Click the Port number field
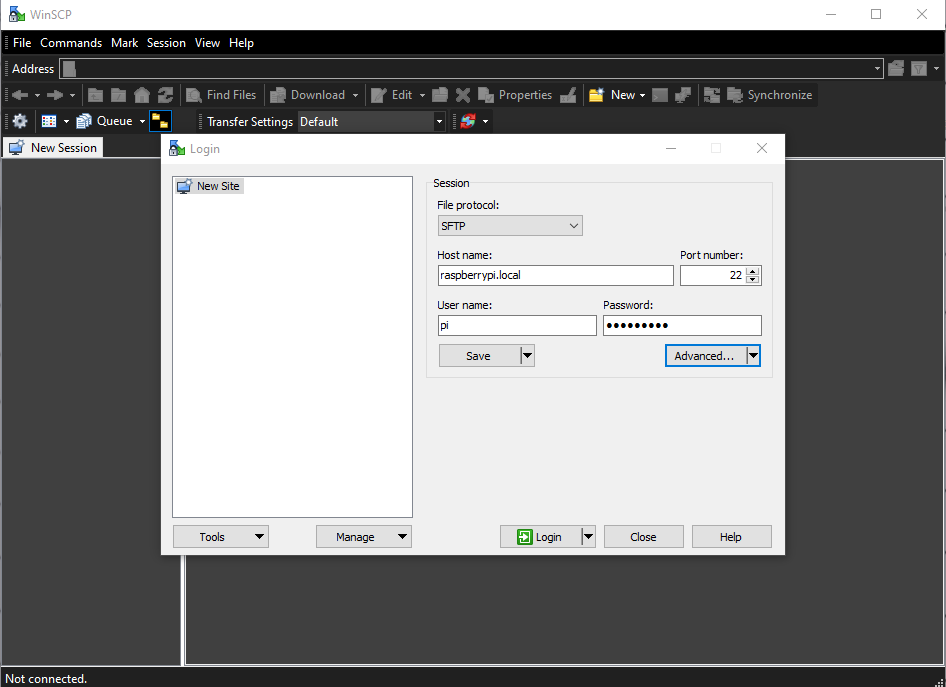The width and height of the screenshot is (946, 687). click(x=713, y=275)
